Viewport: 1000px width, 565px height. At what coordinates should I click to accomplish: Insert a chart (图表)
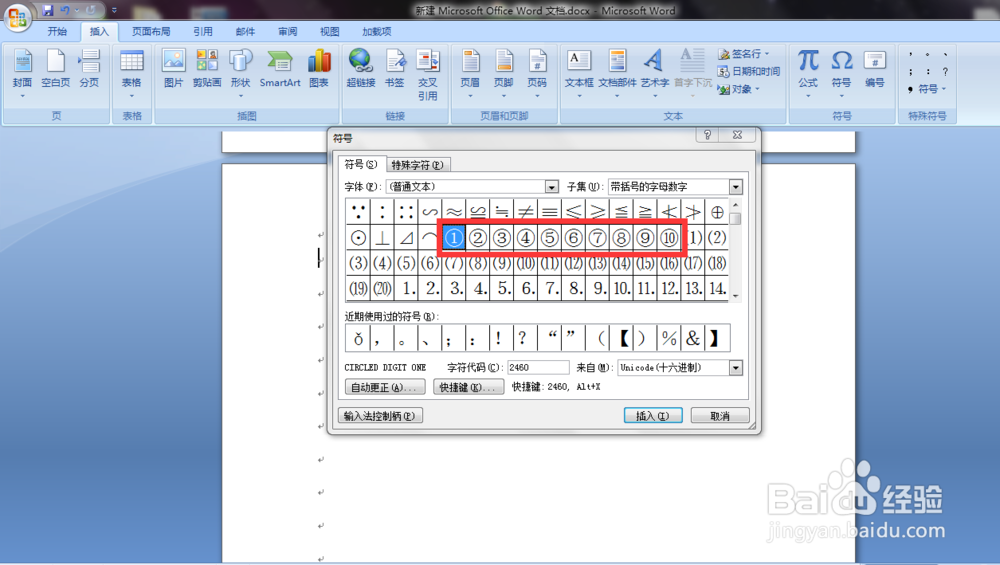pyautogui.click(x=319, y=69)
